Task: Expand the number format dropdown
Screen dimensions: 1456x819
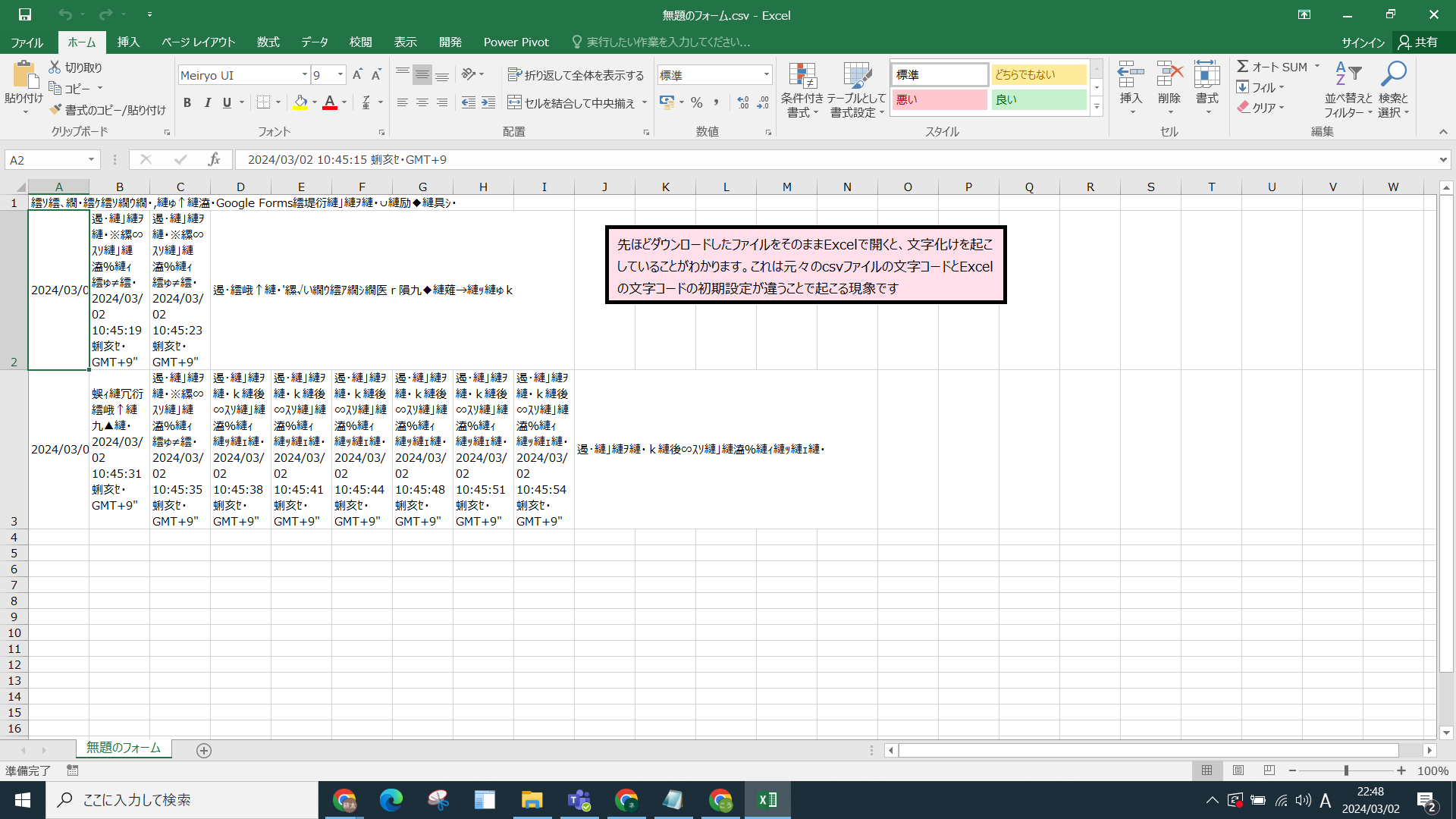Action: [767, 74]
